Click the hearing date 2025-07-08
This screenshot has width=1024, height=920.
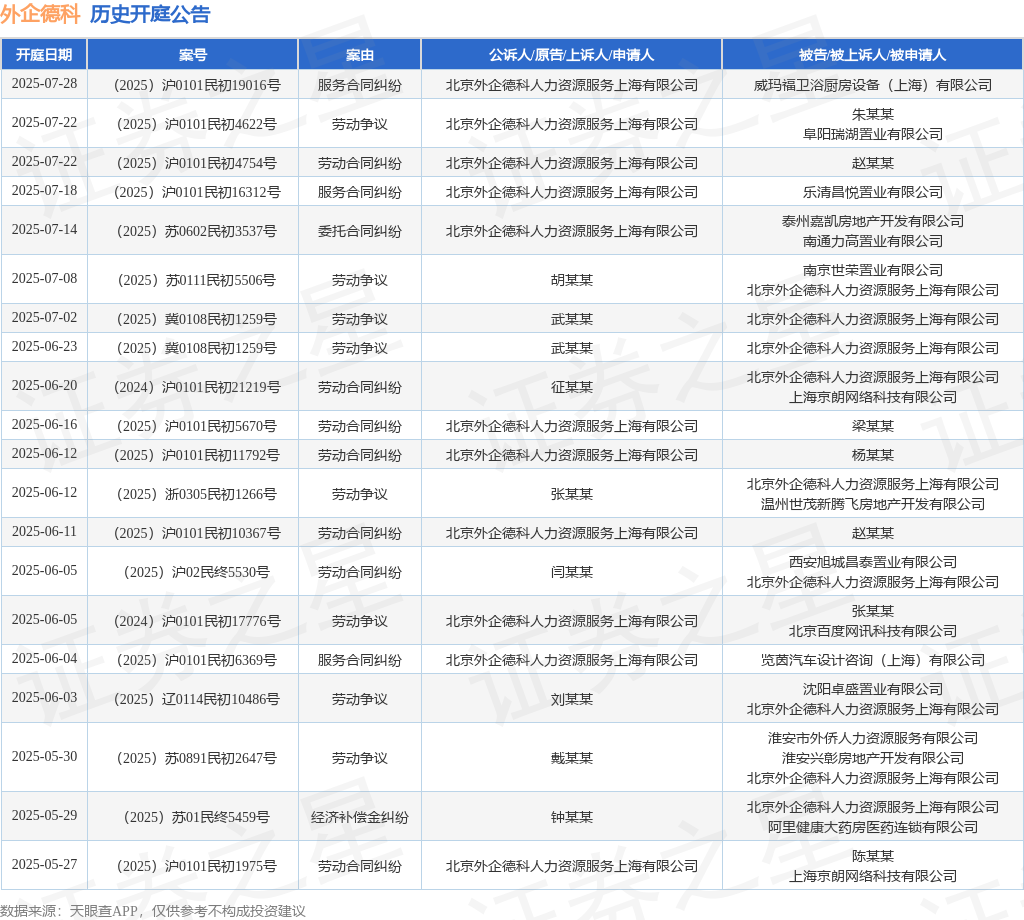(x=44, y=278)
